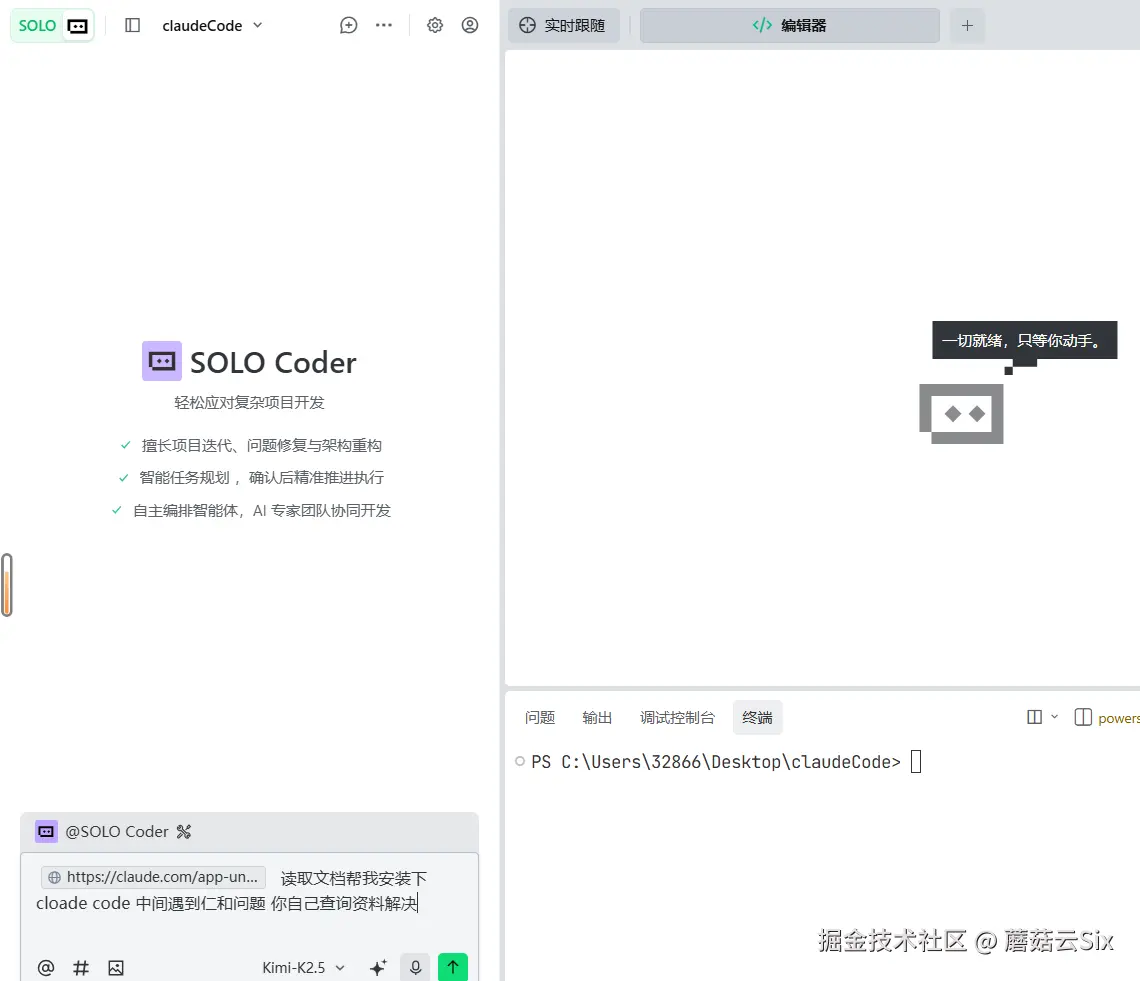Click the sparkle prompt enhancement icon
This screenshot has width=1140, height=981.
tap(378, 966)
